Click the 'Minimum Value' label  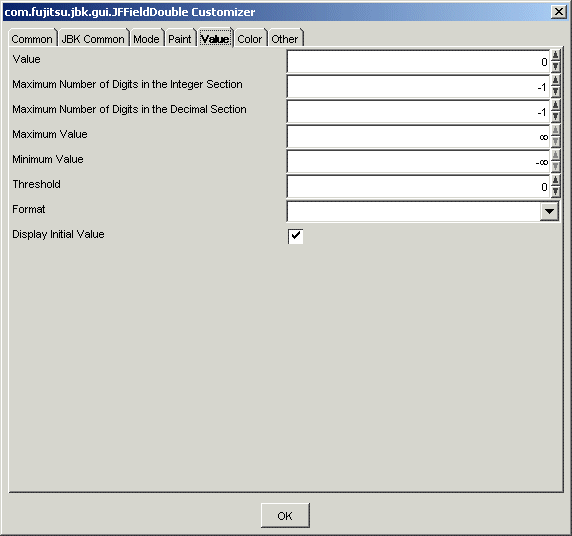(x=48, y=159)
